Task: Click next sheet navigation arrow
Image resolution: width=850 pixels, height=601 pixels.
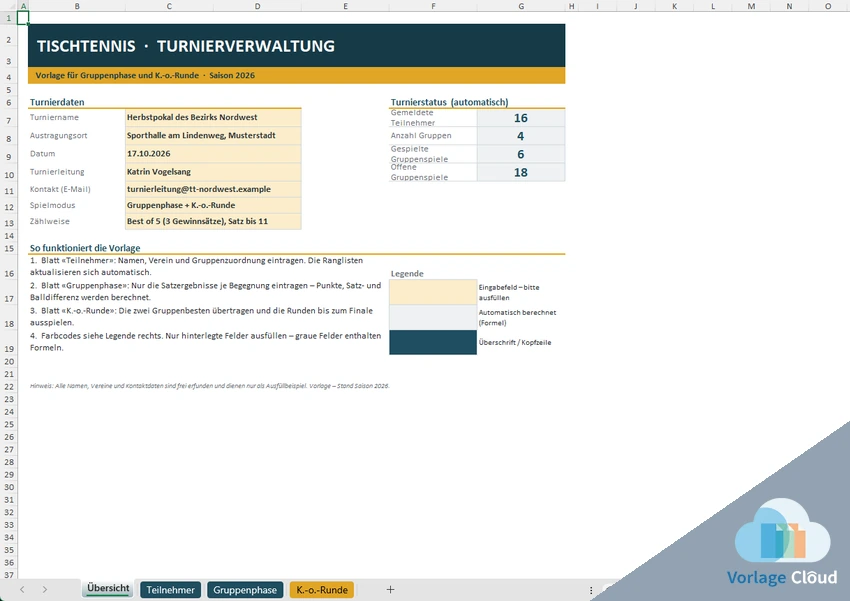Action: (x=44, y=590)
